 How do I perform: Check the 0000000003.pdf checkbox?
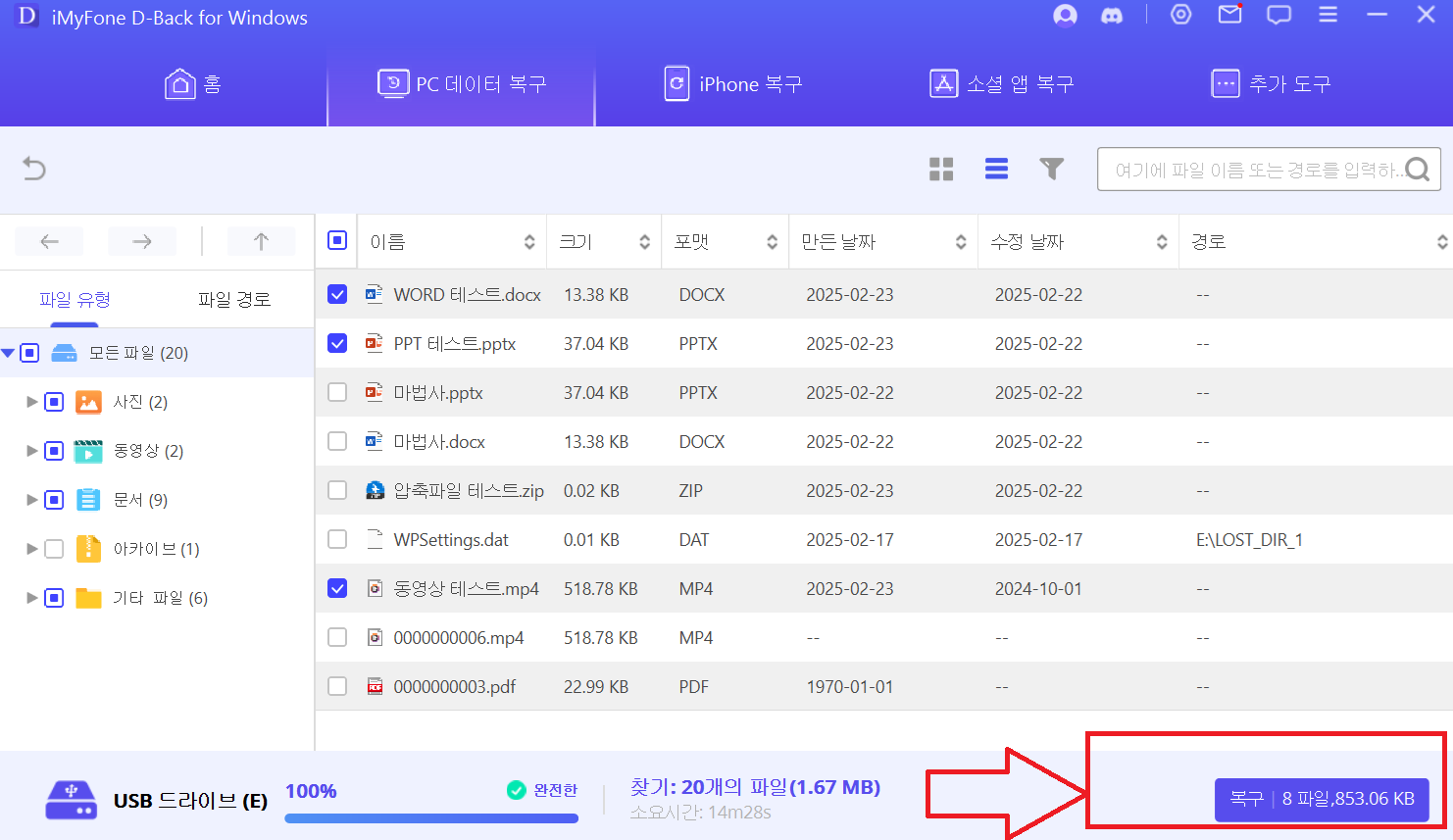pyautogui.click(x=337, y=686)
